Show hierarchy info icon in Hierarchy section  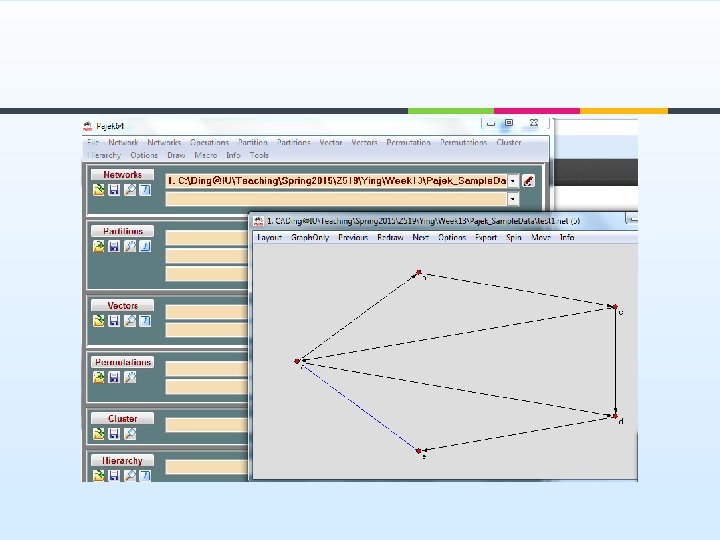pos(145,475)
